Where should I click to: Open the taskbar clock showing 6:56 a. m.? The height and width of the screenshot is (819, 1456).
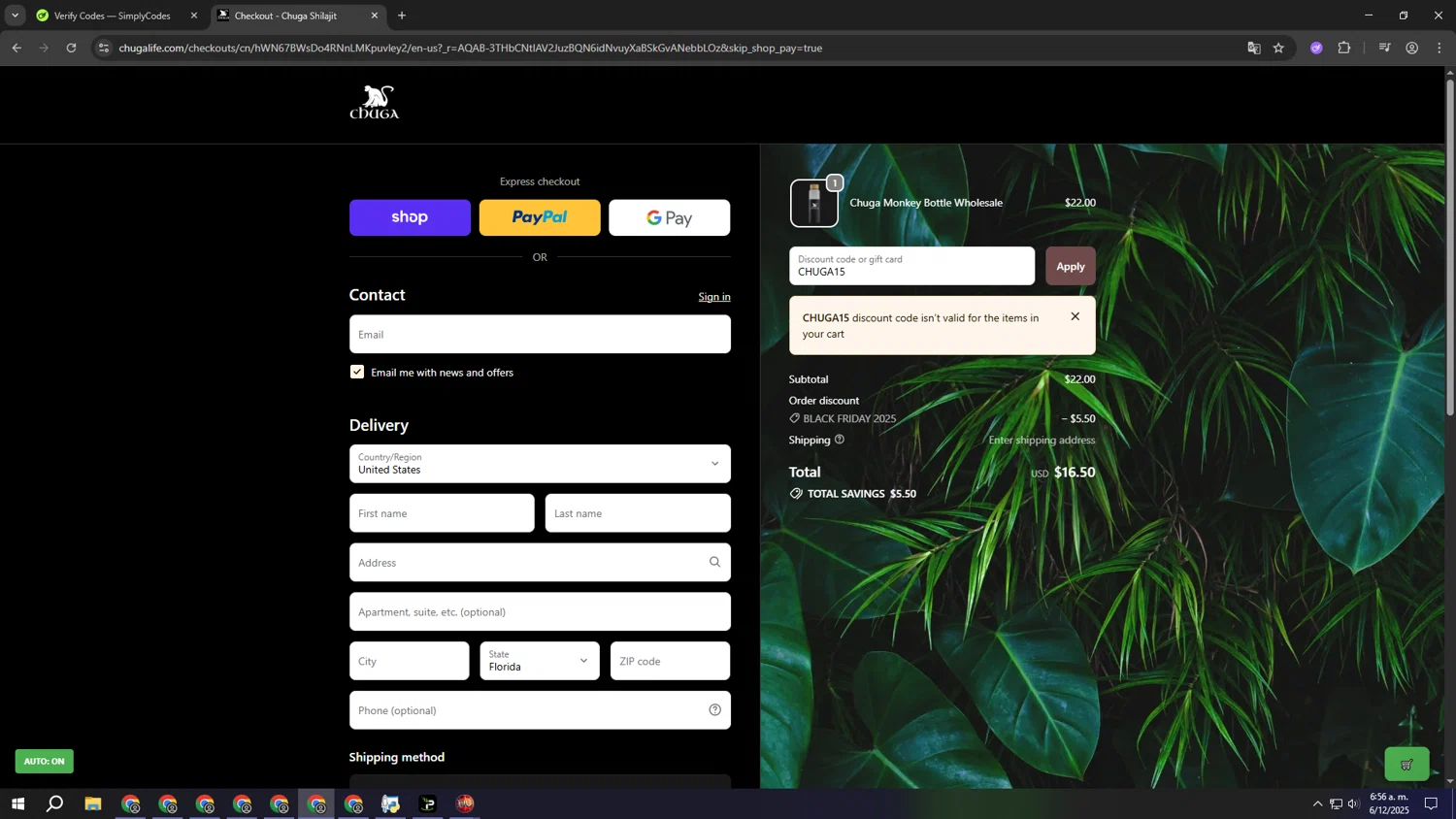tap(1388, 803)
